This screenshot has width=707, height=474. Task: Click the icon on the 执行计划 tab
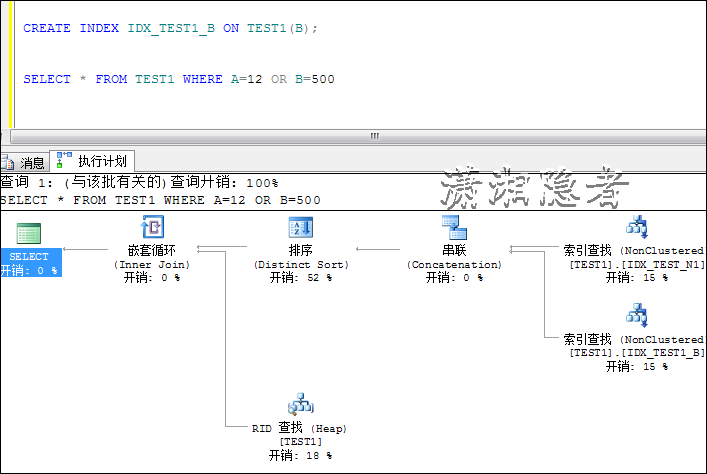[x=65, y=160]
